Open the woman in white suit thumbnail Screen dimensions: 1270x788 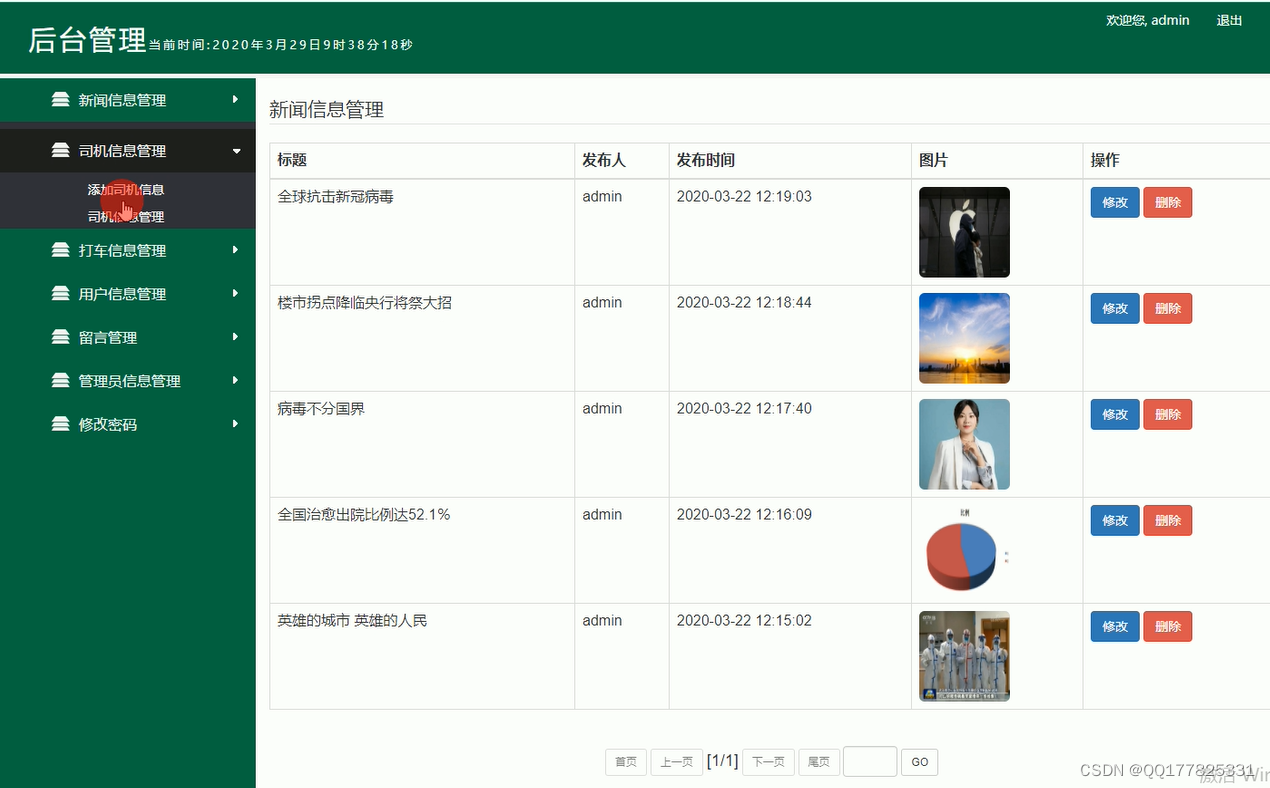[964, 444]
